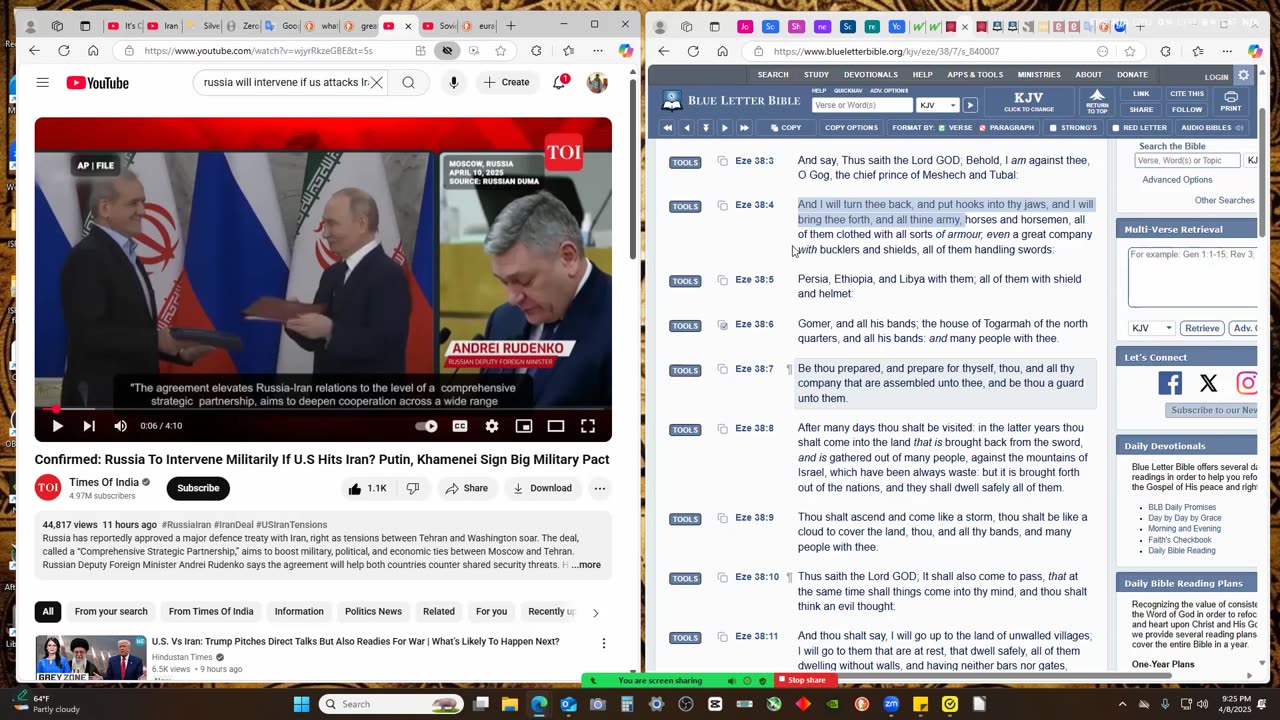Enable RED LETTER checkbox
The image size is (1280, 720).
click(x=1116, y=128)
